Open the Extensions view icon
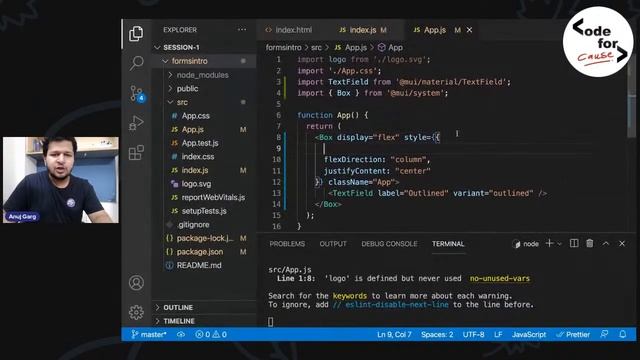640x360 pixels. [x=136, y=153]
